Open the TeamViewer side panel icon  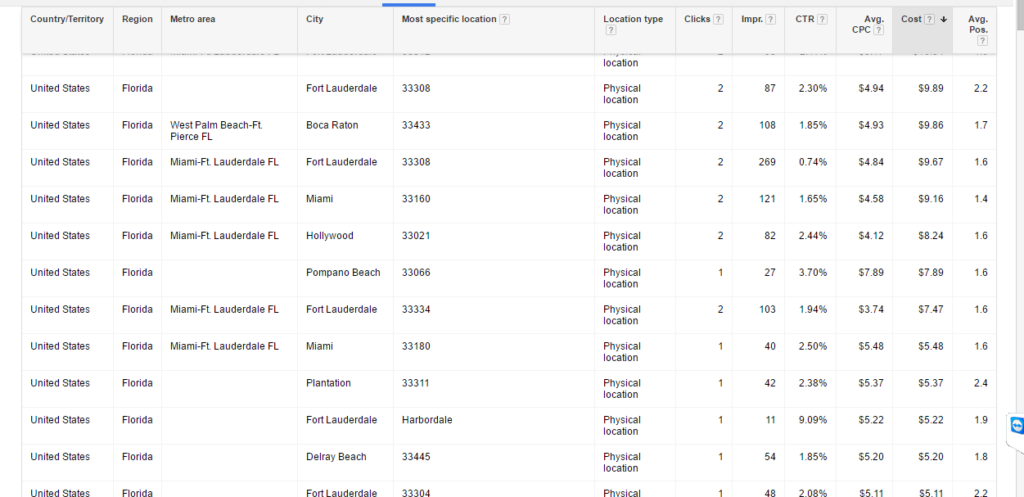[x=1016, y=426]
